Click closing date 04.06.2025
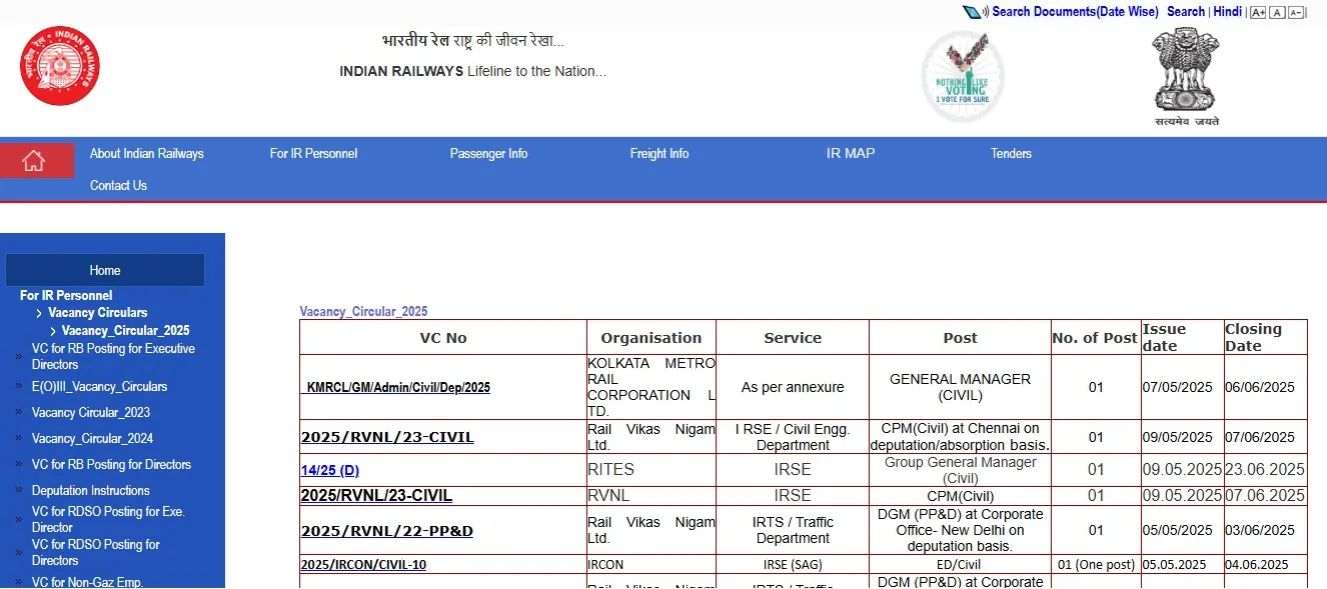Screen dimensions: 1327x589 (x=1265, y=565)
